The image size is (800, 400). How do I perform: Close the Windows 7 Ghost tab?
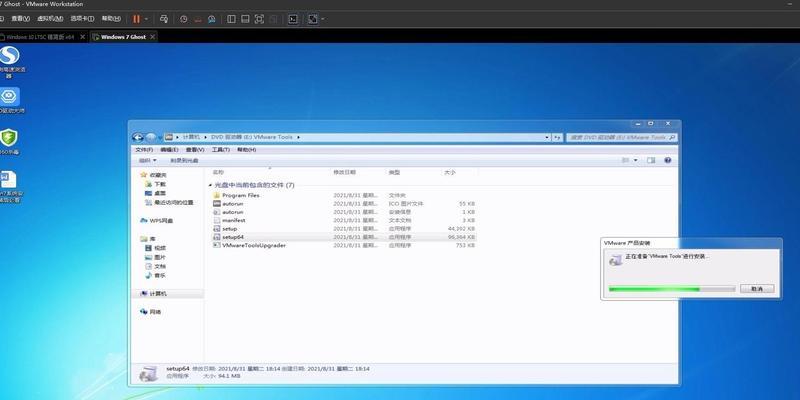point(152,37)
